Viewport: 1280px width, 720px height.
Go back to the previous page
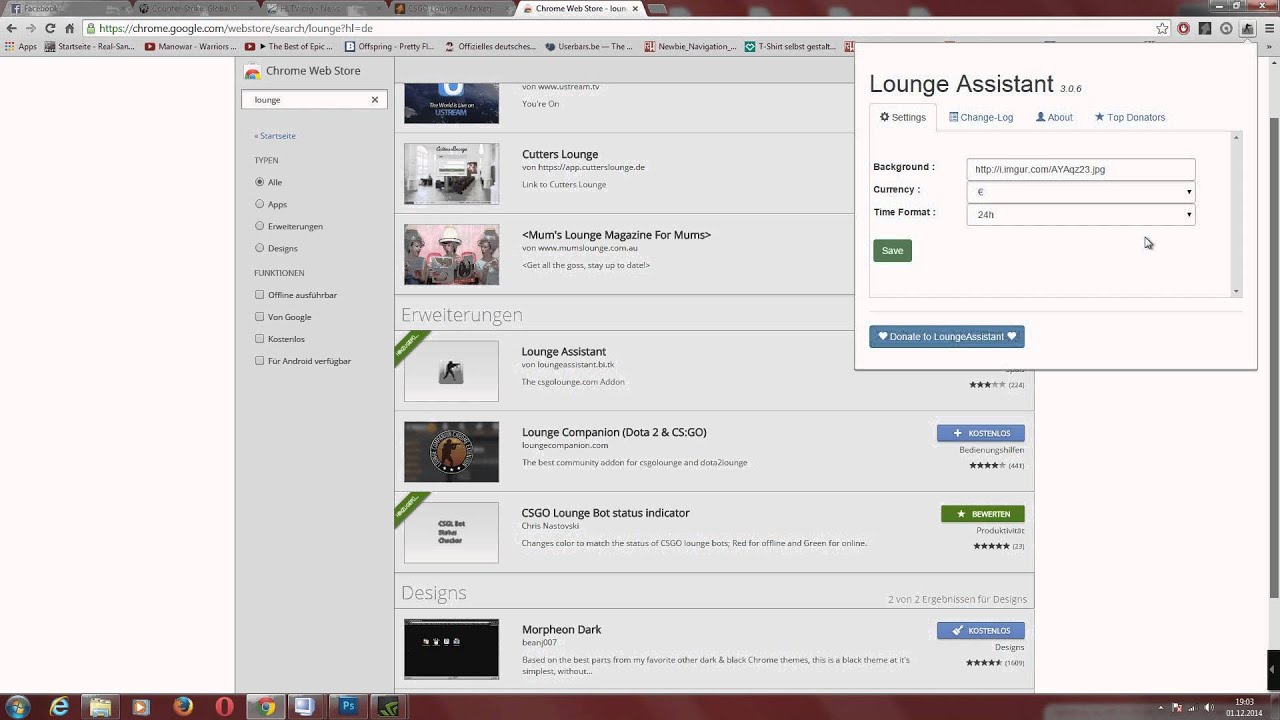coord(11,29)
